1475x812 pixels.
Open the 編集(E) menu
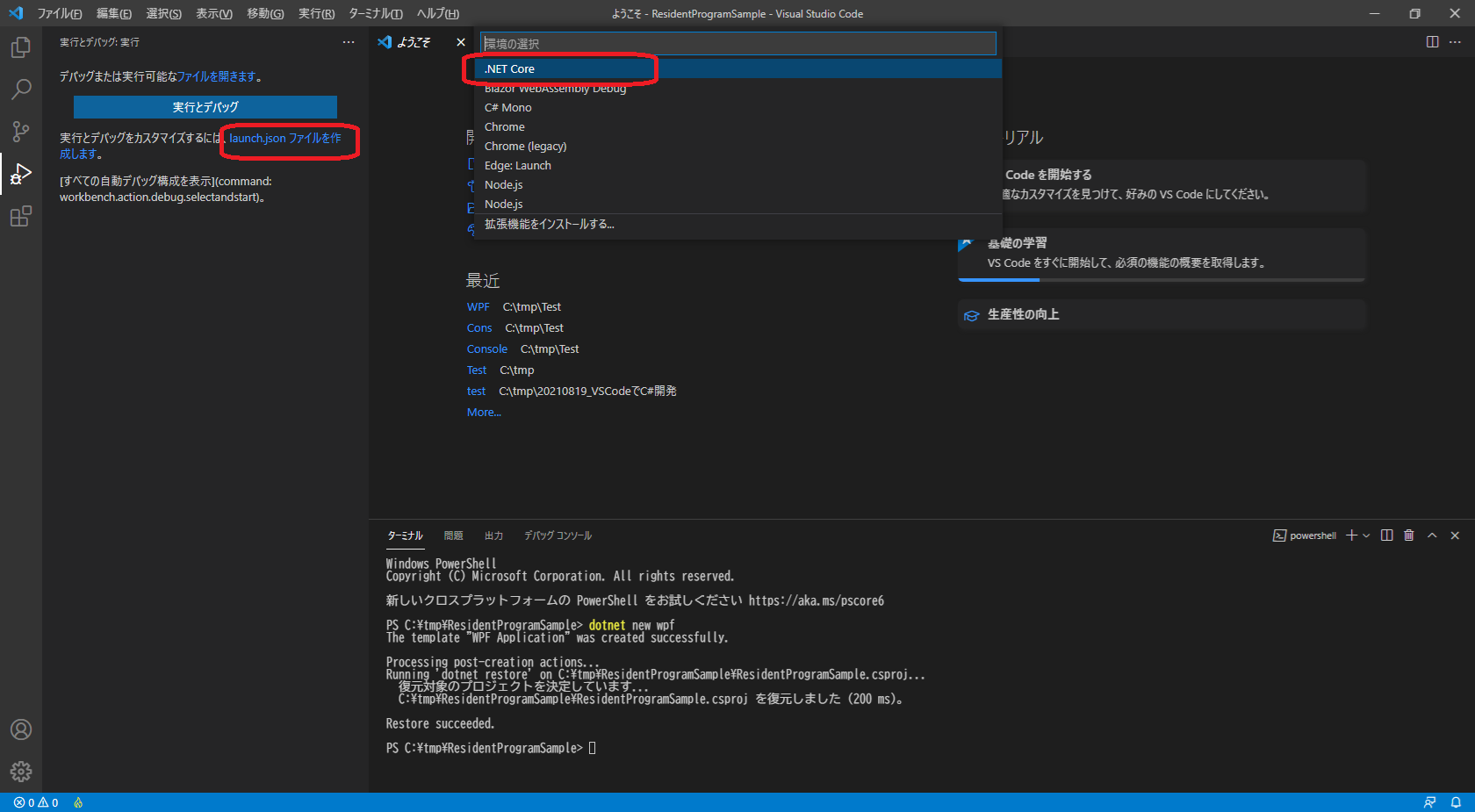point(114,13)
